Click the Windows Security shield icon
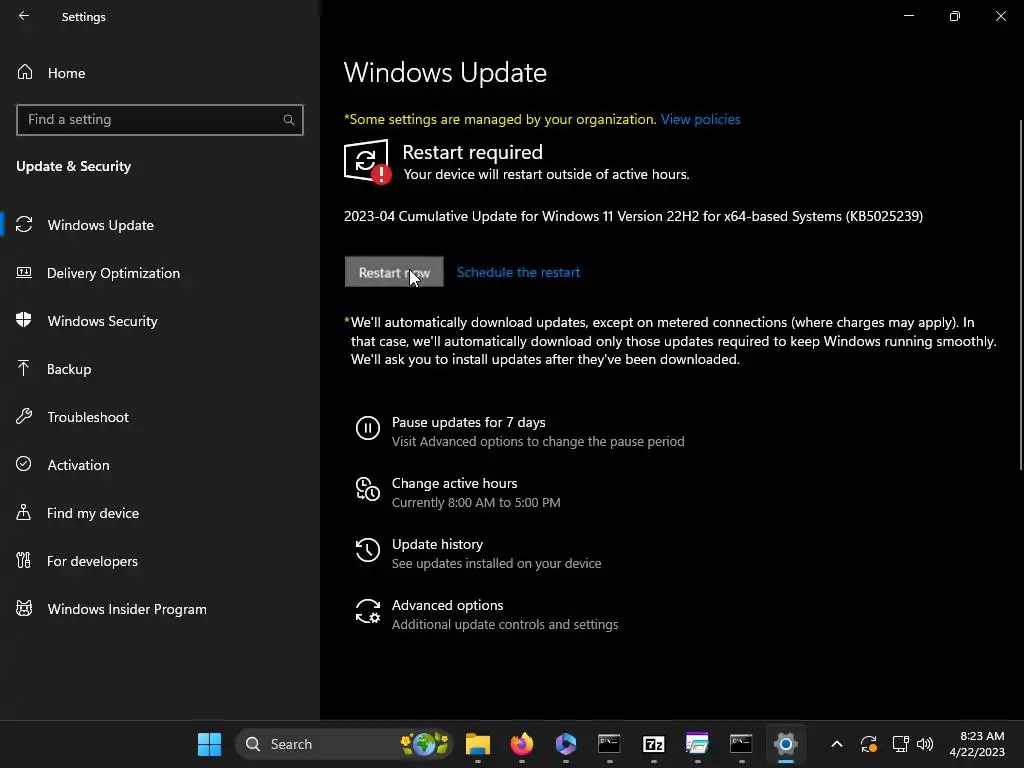 point(24,319)
